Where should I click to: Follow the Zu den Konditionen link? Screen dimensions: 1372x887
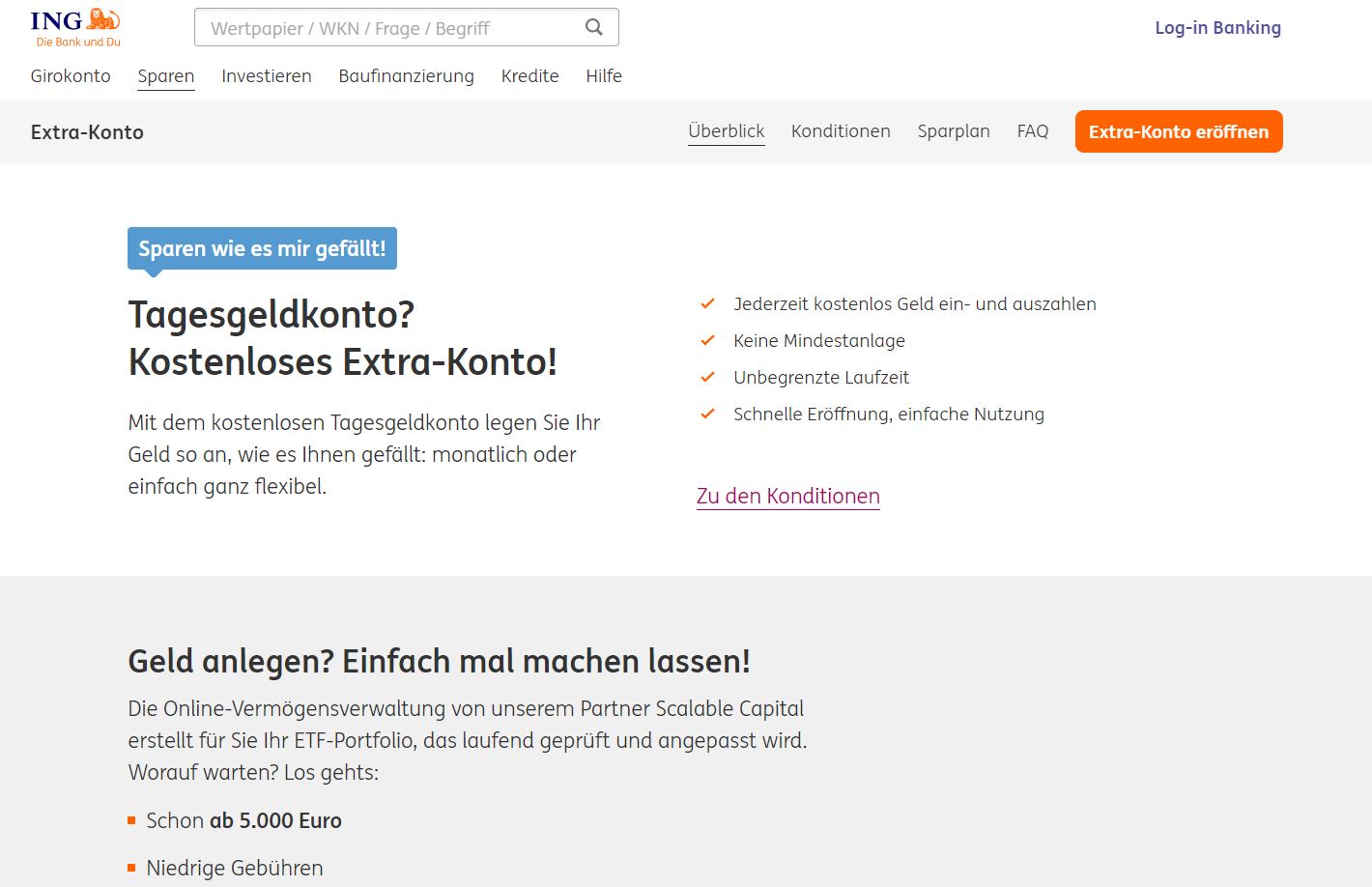click(788, 497)
